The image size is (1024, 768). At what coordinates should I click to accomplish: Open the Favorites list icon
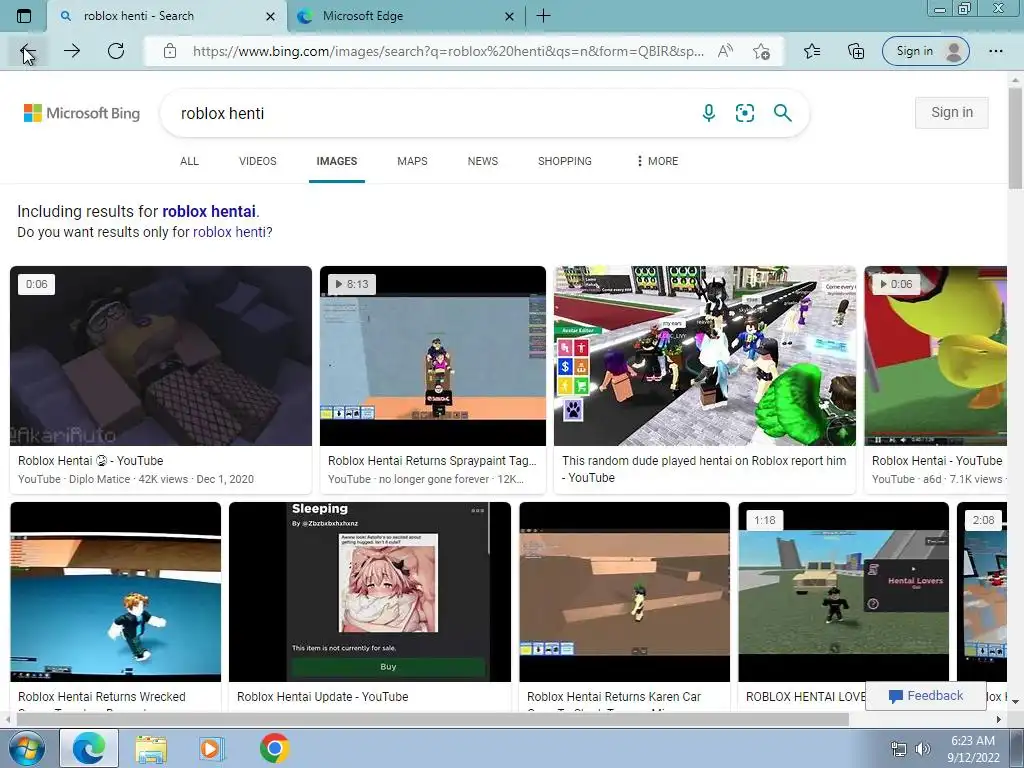(812, 51)
